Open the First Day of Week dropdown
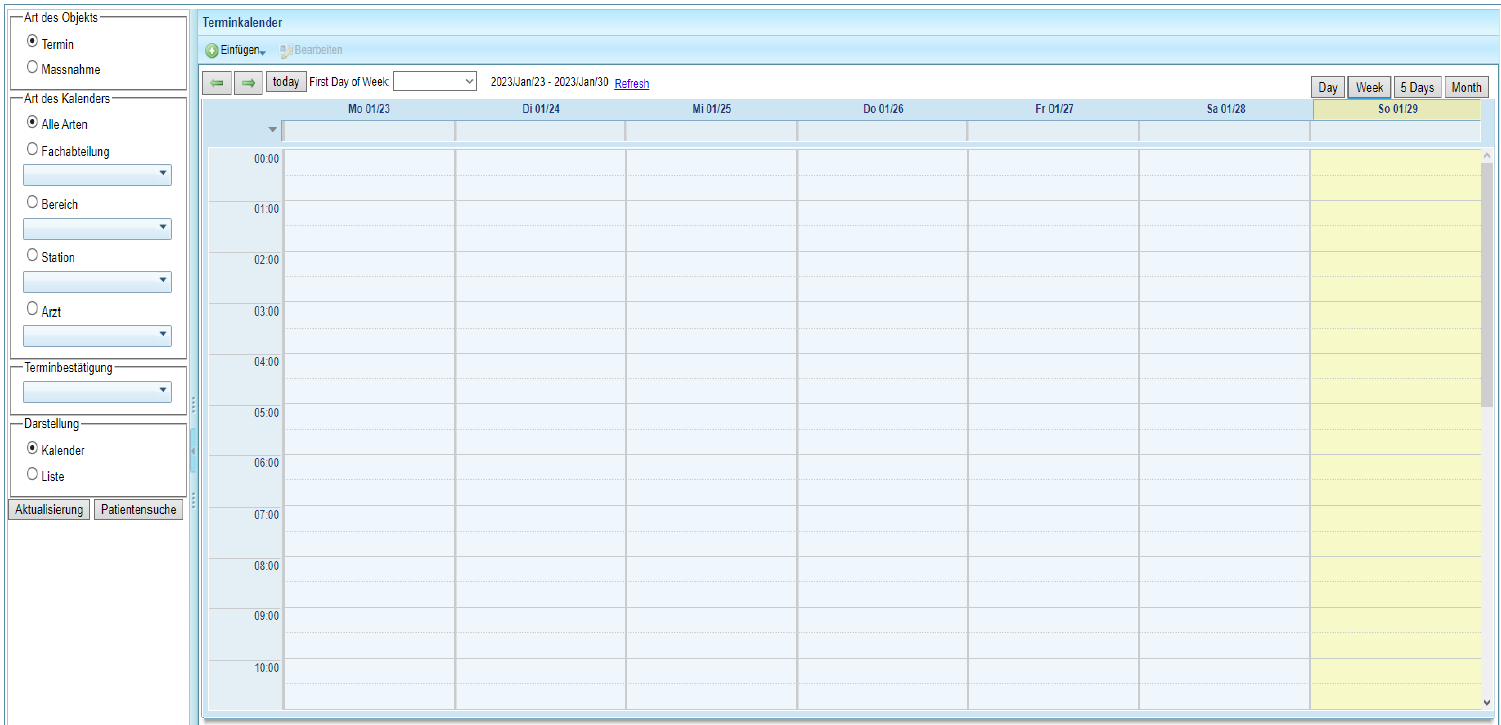Image resolution: width=1501 pixels, height=725 pixels. click(435, 82)
